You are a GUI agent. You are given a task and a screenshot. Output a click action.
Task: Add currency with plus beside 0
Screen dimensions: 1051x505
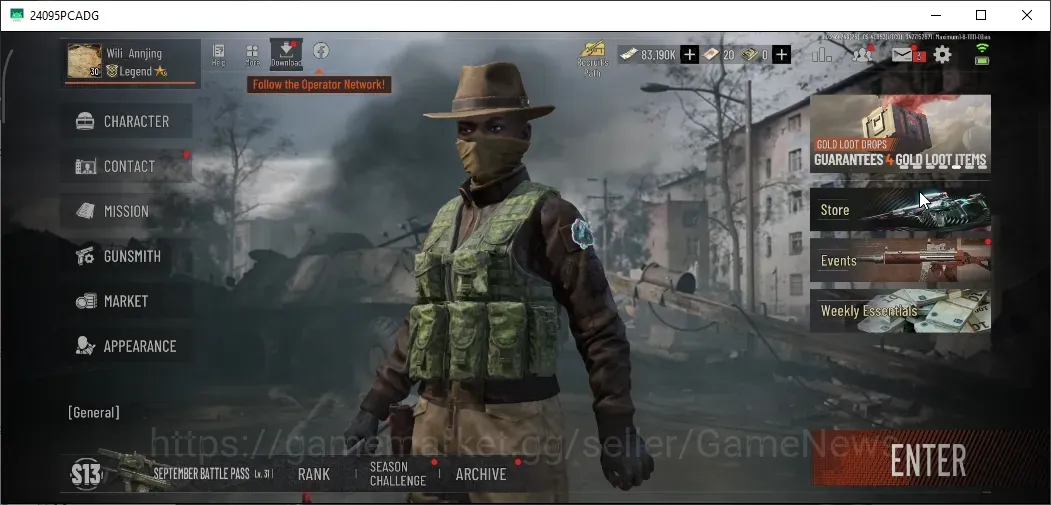781,54
